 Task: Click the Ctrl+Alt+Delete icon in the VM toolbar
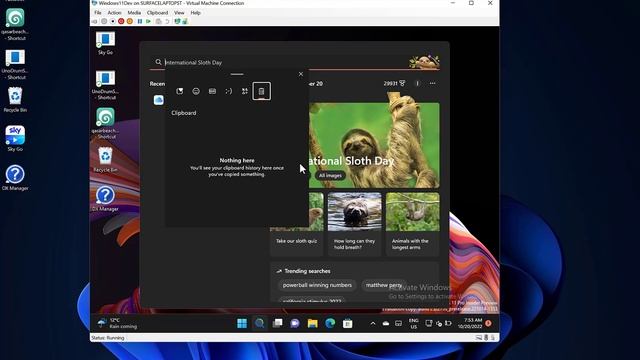[x=94, y=21]
